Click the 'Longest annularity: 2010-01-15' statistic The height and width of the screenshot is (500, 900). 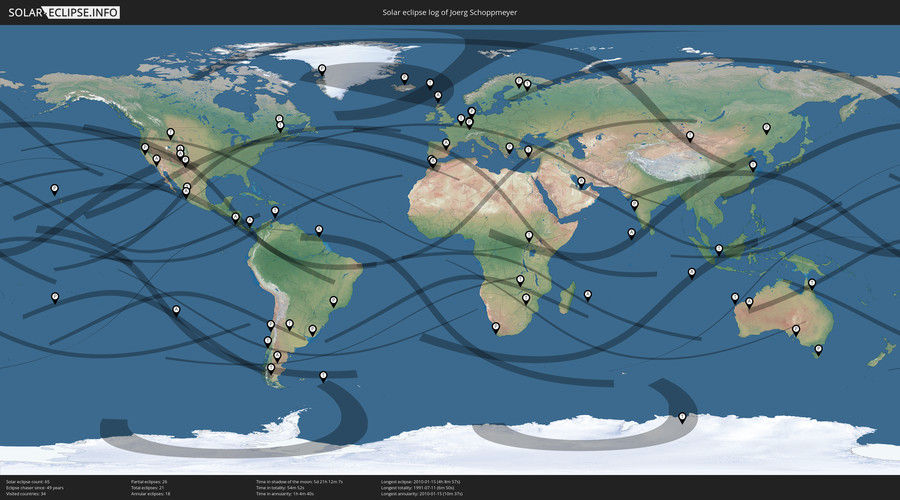(x=422, y=494)
